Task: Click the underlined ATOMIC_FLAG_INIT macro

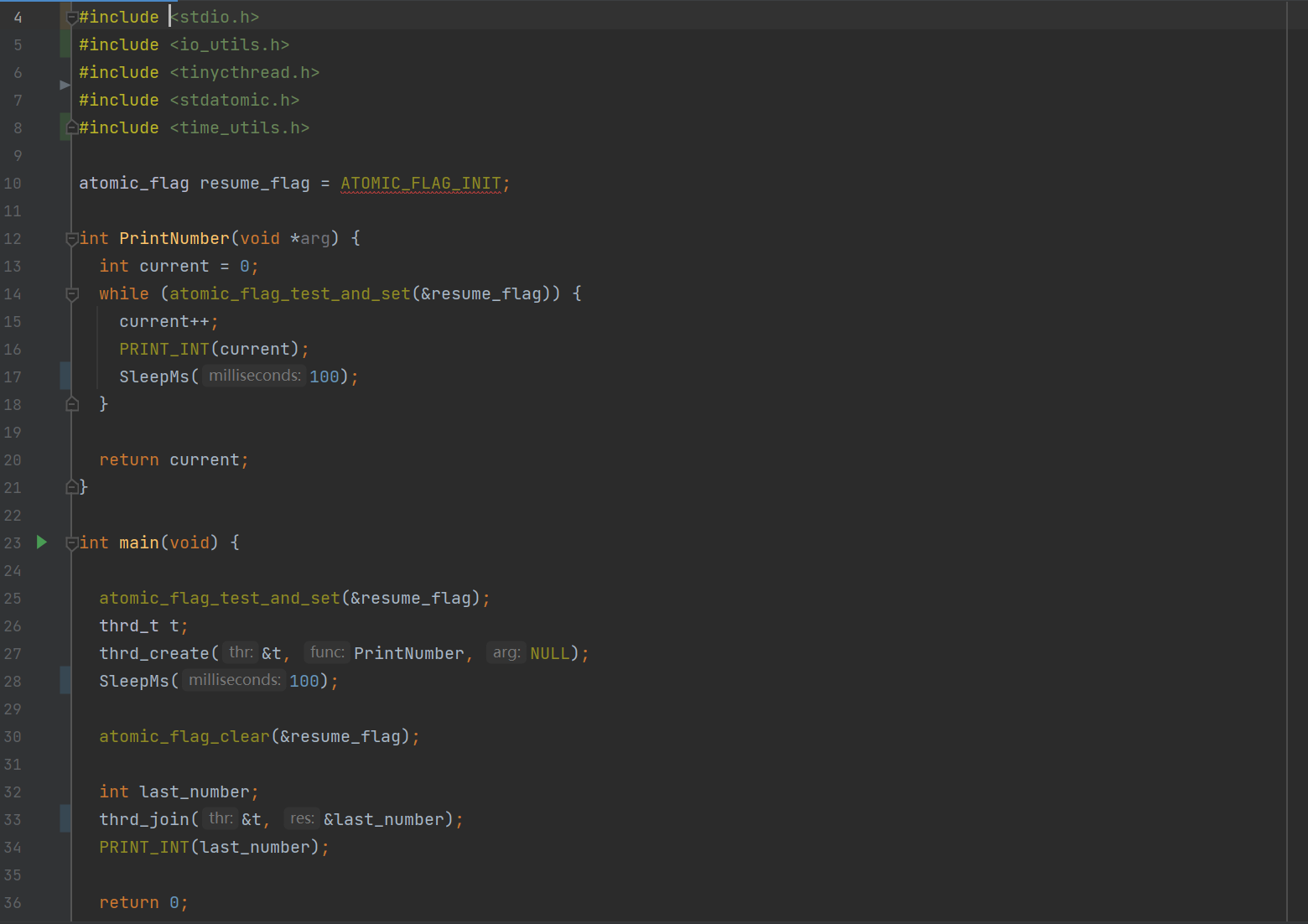Action: pyautogui.click(x=421, y=183)
